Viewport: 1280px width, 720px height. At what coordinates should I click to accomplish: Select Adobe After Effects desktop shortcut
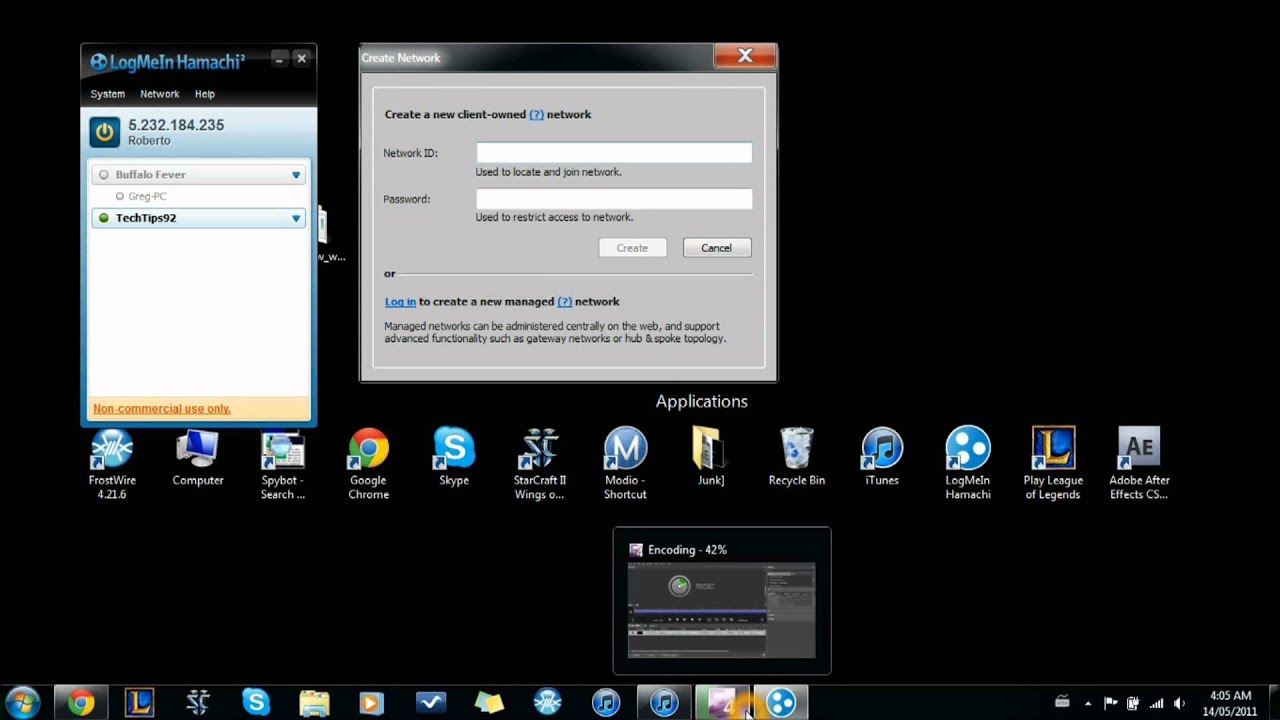click(x=1138, y=463)
